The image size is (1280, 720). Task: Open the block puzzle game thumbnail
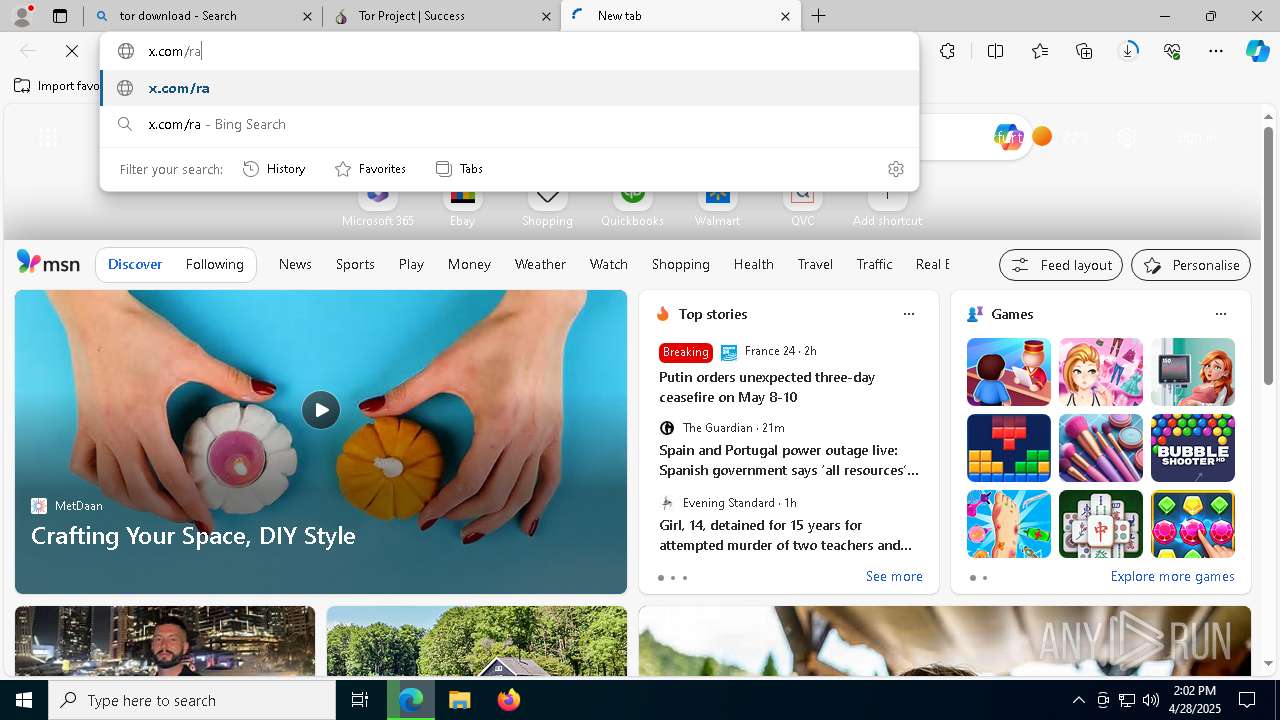coord(1009,448)
